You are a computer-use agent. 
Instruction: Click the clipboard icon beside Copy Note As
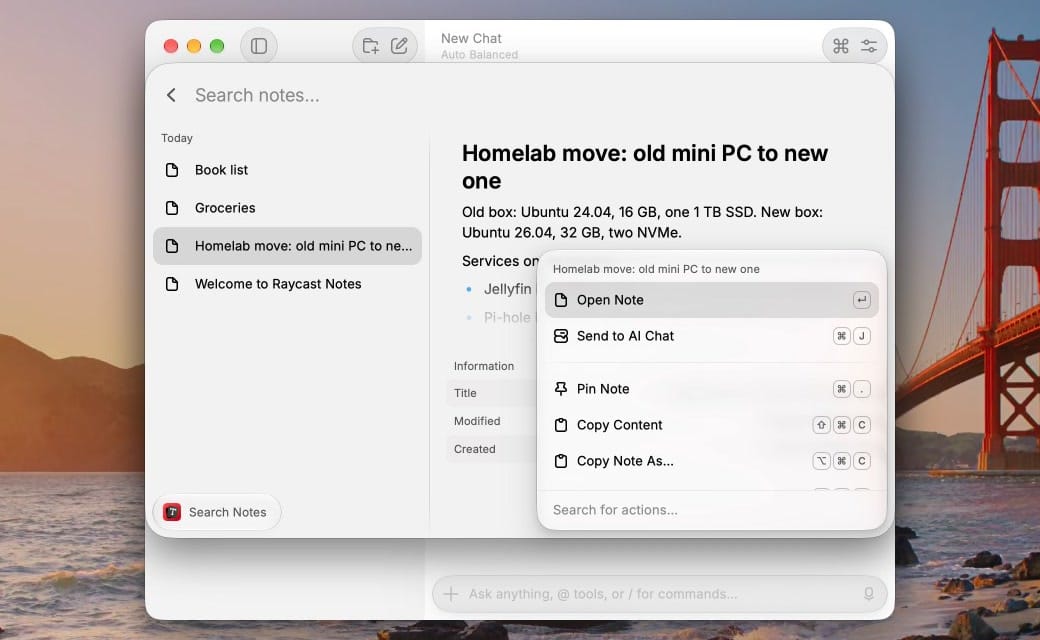coord(560,461)
